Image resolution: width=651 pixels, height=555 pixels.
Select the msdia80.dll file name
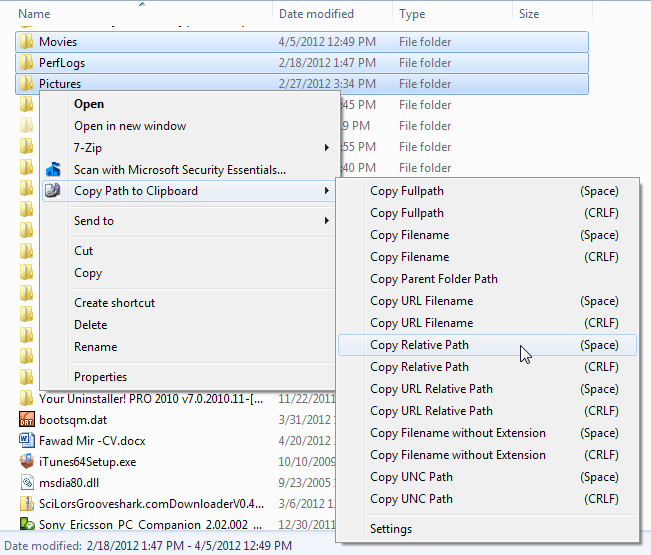click(69, 483)
